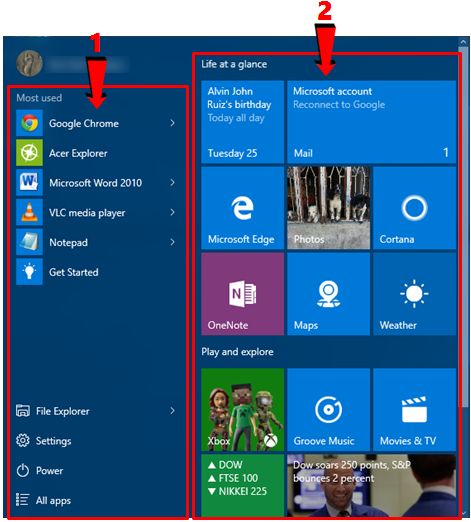Open the Maps tile
Image resolution: width=471 pixels, height=522 pixels.
pos(328,294)
